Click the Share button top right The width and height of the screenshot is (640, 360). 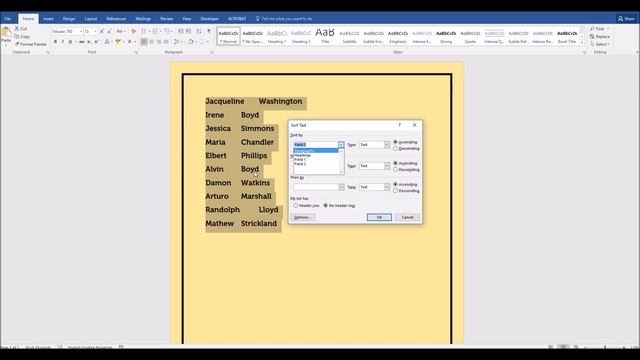(627, 19)
